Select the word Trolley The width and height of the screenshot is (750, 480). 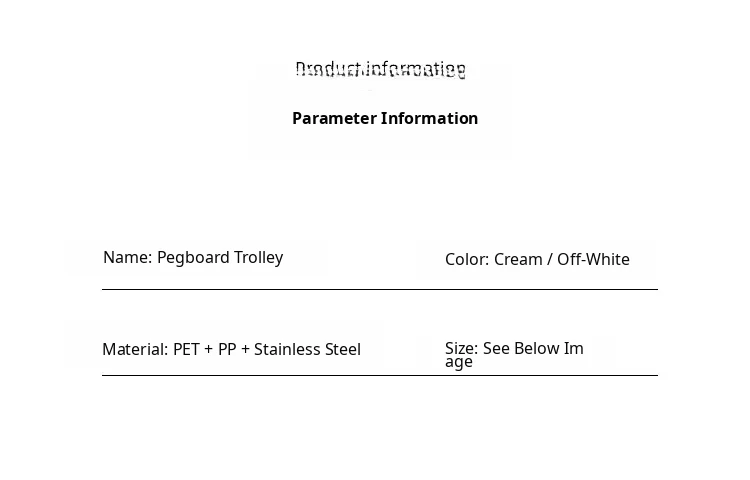259,258
